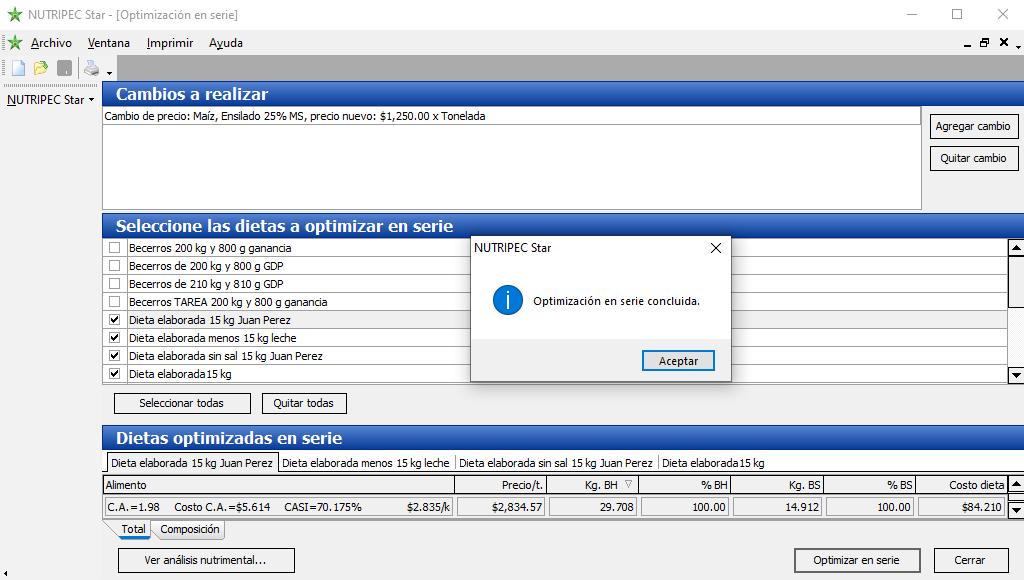This screenshot has height=580, width=1024.
Task: Click the Aceptar button
Action: 678,361
